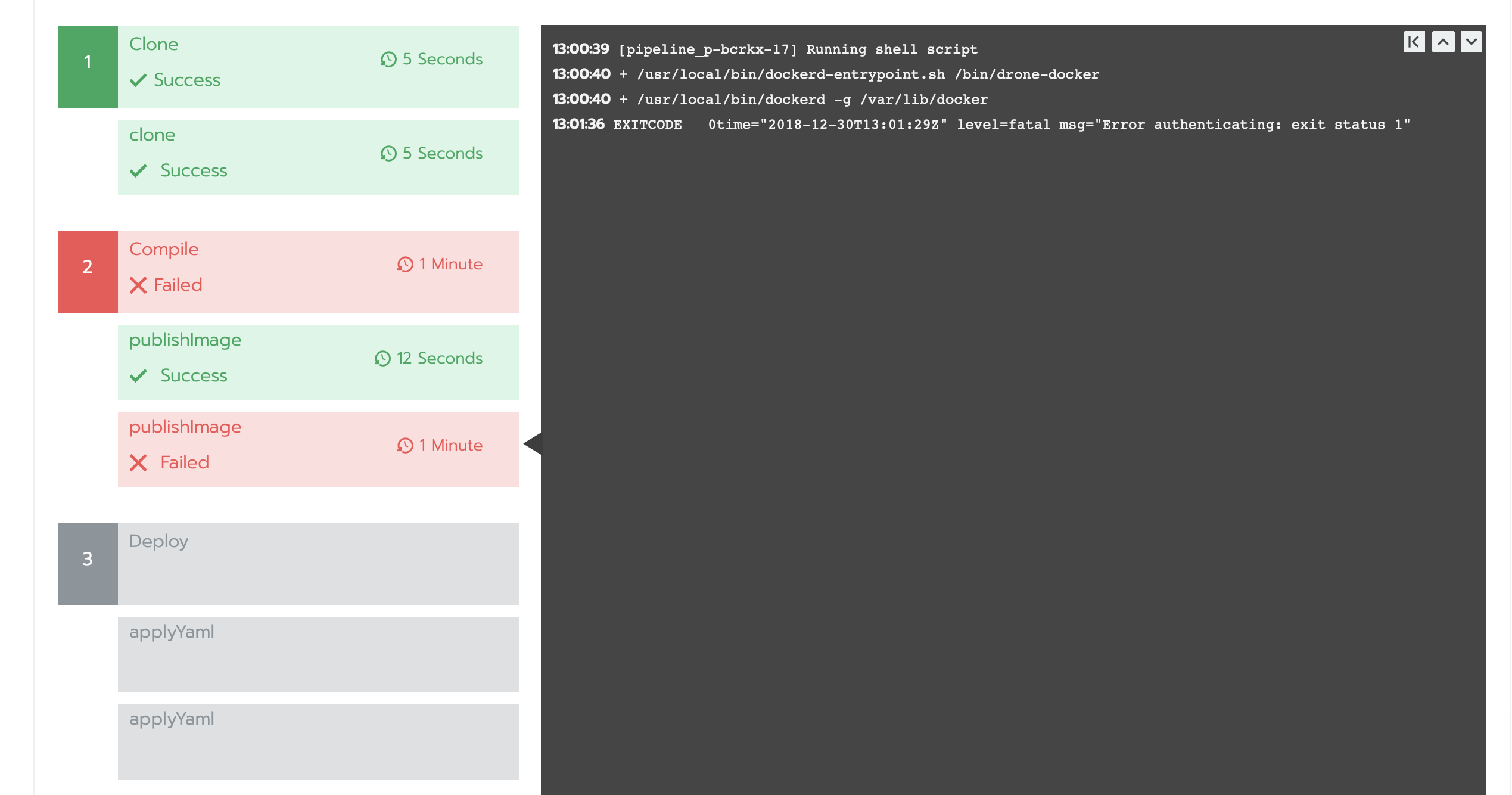Click the clock icon on the Clone stage
The height and width of the screenshot is (795, 1512).
388,59
